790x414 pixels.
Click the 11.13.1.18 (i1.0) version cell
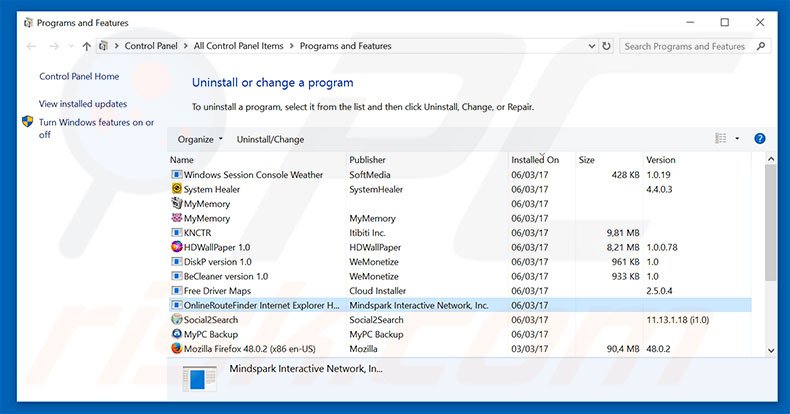pos(678,320)
